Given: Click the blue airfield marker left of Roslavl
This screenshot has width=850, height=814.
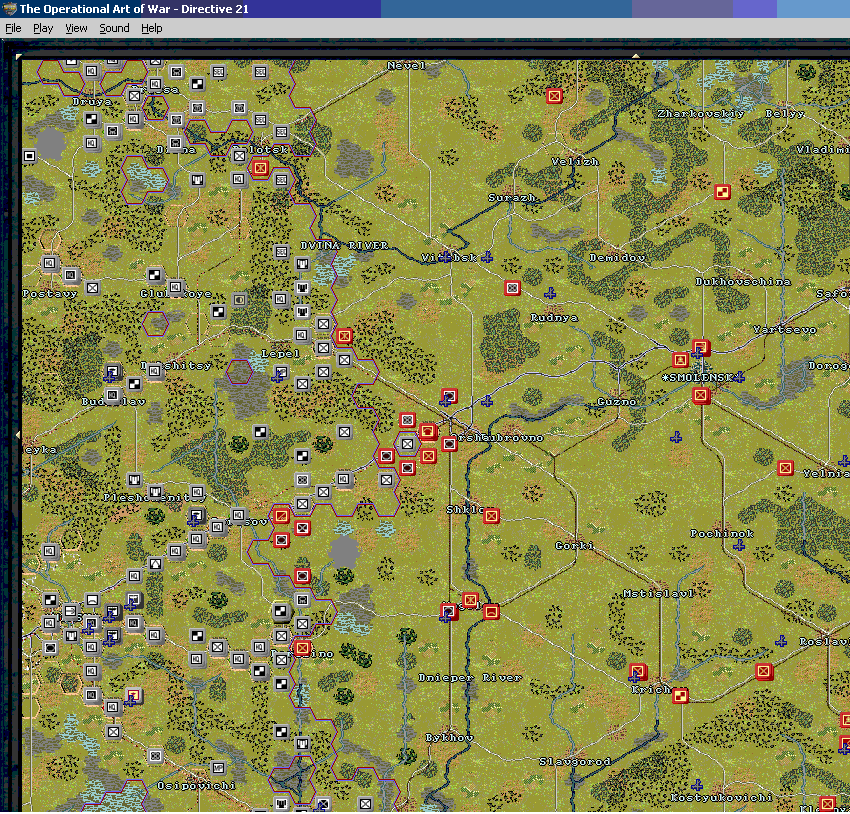Looking at the screenshot, I should point(781,642).
